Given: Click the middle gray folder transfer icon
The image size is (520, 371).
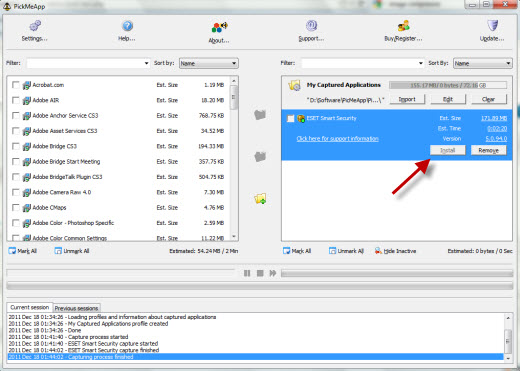Looking at the screenshot, I should pos(260,156).
